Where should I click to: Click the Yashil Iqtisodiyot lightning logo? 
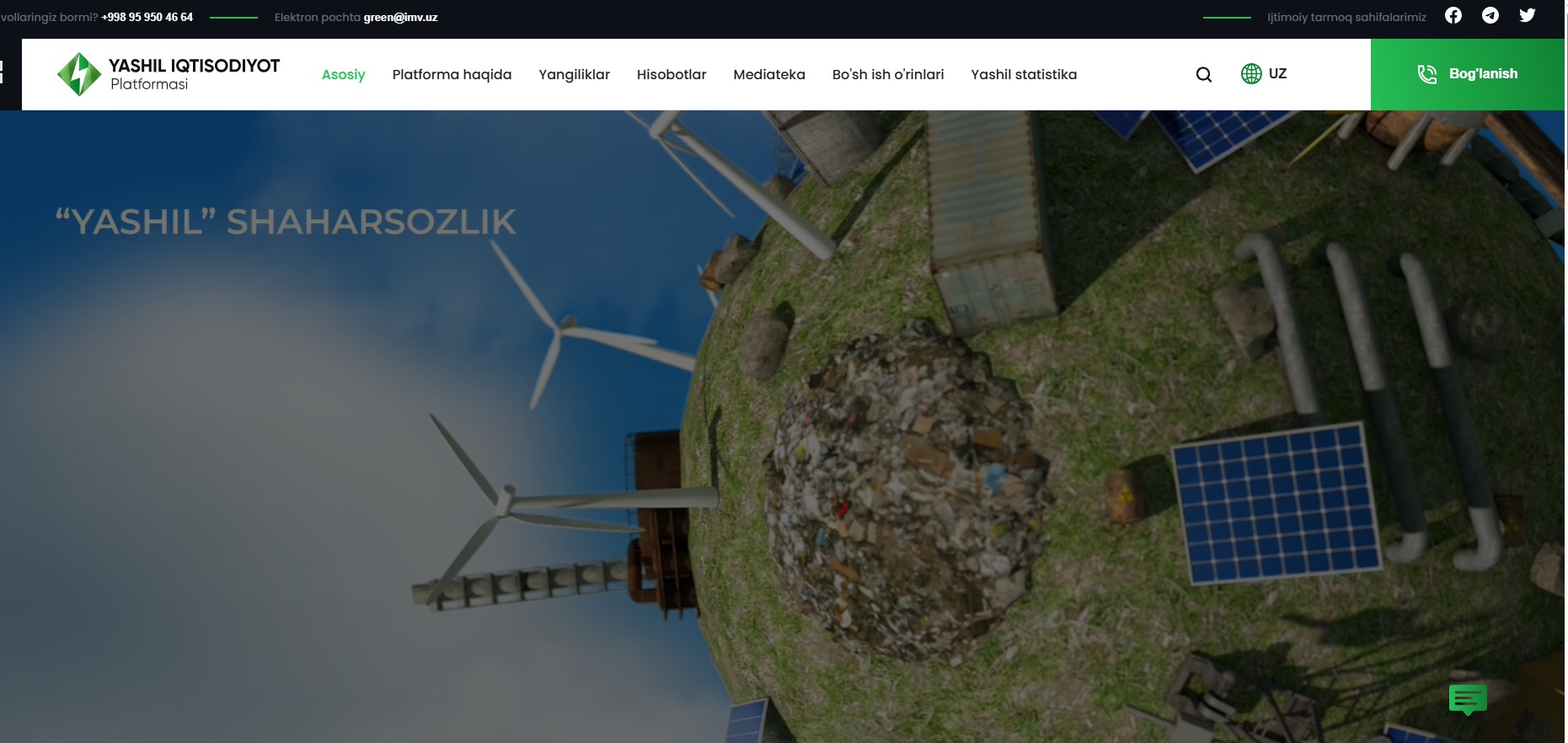(79, 74)
